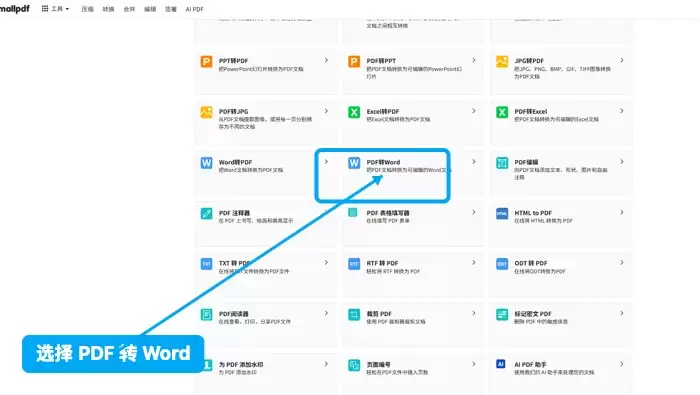This screenshot has width=700, height=395.
Task: Click the chevron on PDF编辑 card
Action: coord(621,162)
